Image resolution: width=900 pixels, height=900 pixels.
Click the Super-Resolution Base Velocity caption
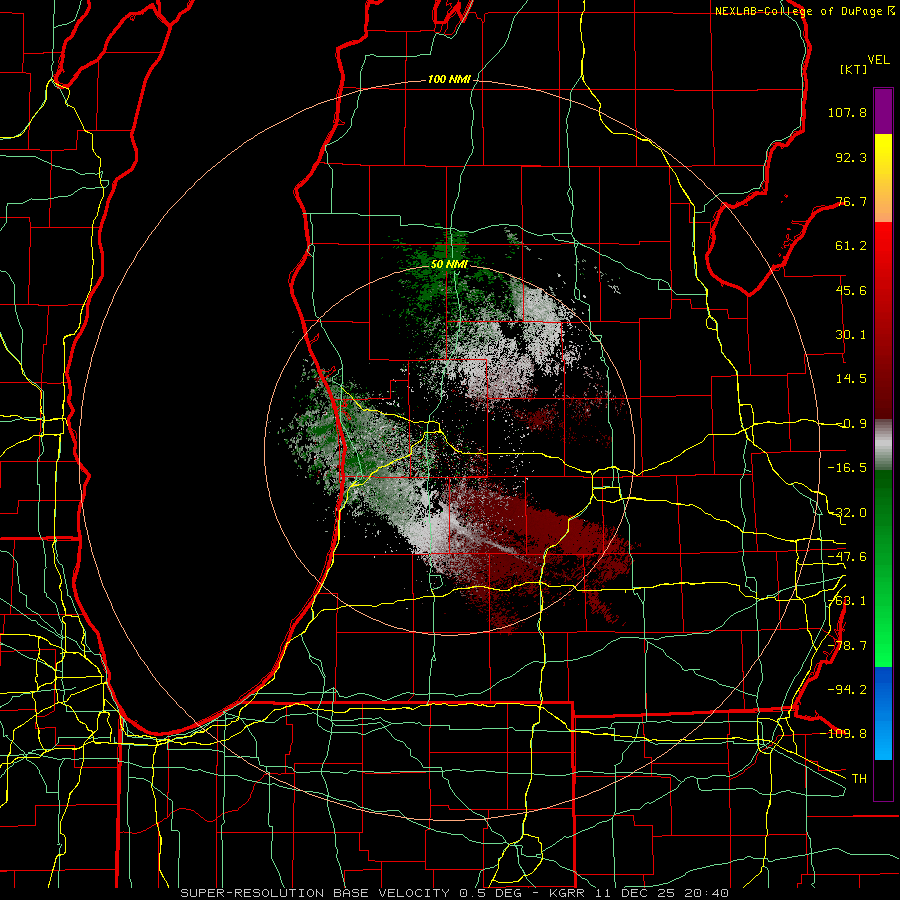click(455, 893)
